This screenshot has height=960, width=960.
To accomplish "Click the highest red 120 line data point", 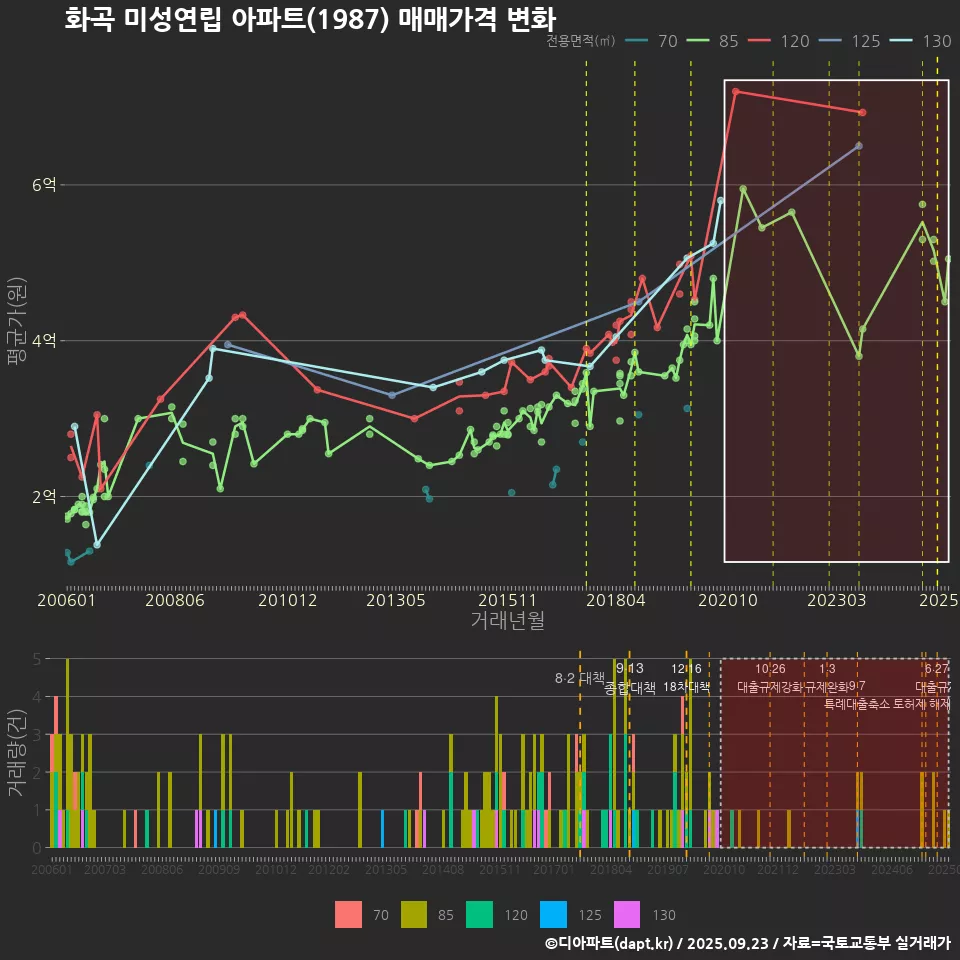I will point(735,91).
